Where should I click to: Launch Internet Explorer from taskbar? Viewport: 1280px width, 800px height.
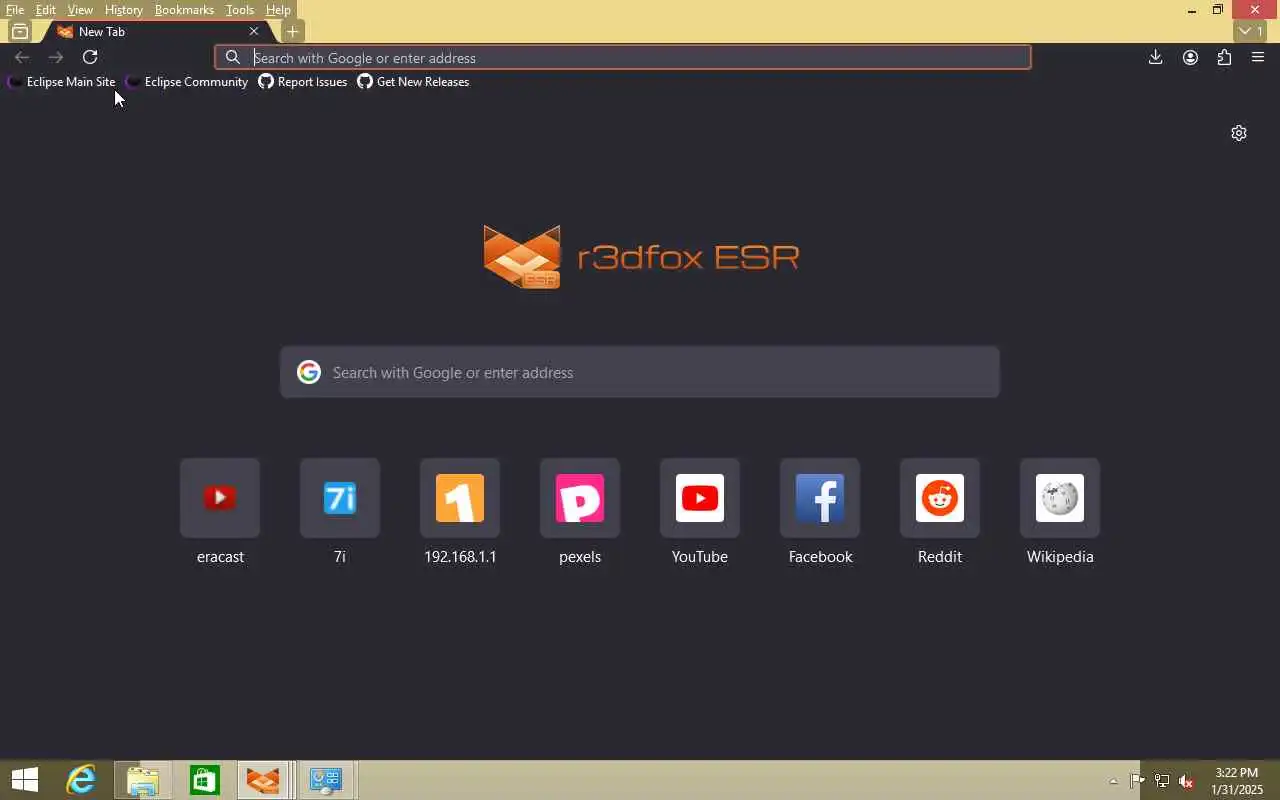[x=80, y=780]
